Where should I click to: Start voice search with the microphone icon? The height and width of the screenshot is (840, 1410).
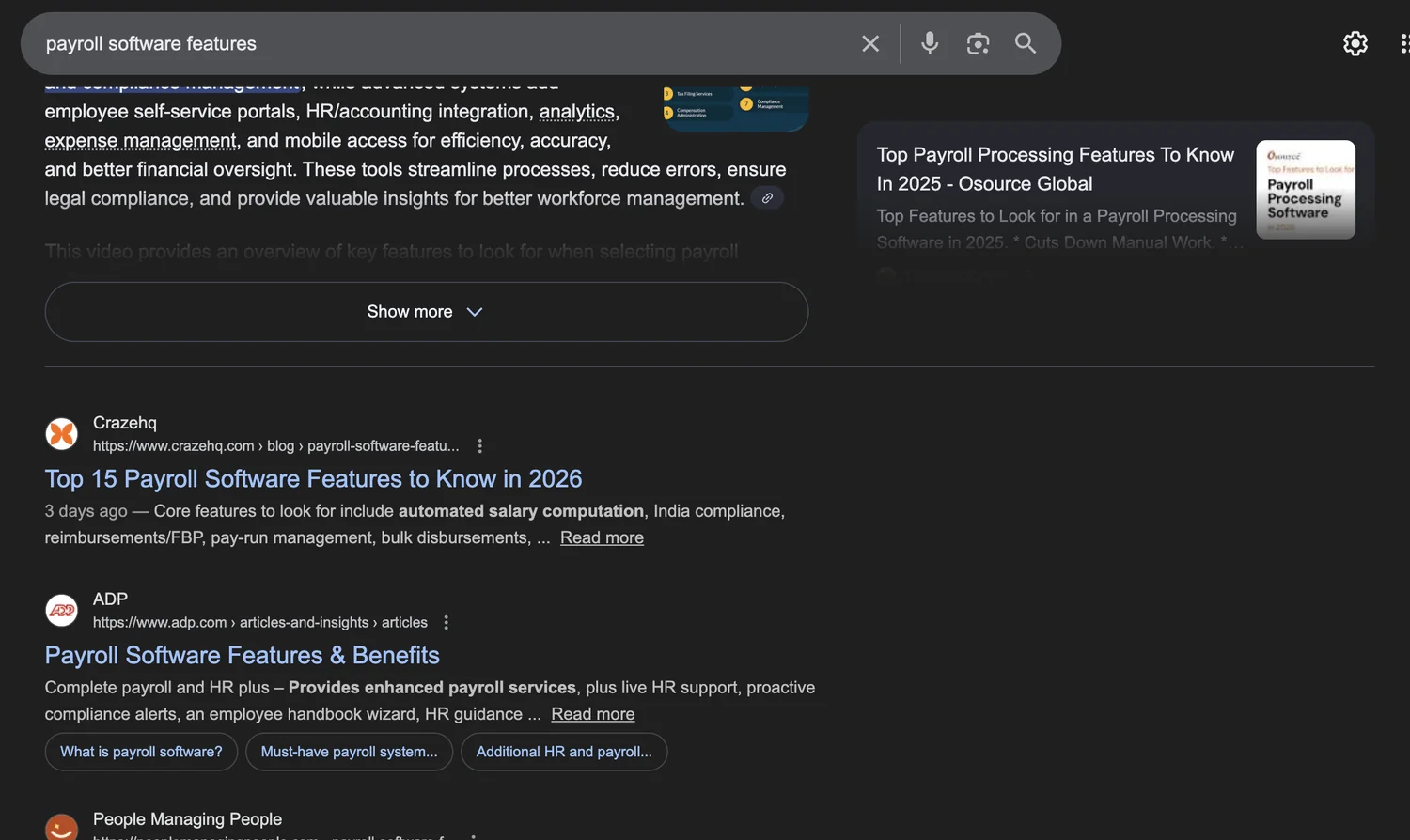click(x=930, y=43)
